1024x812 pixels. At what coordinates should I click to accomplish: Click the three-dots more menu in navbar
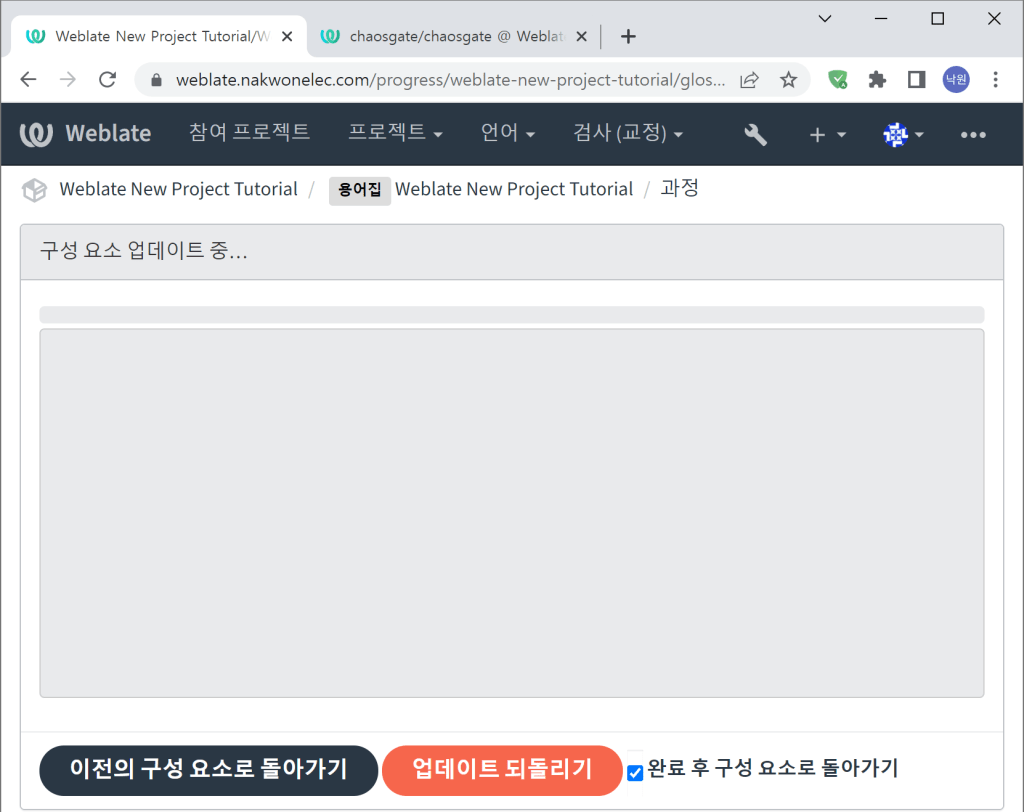point(972,135)
